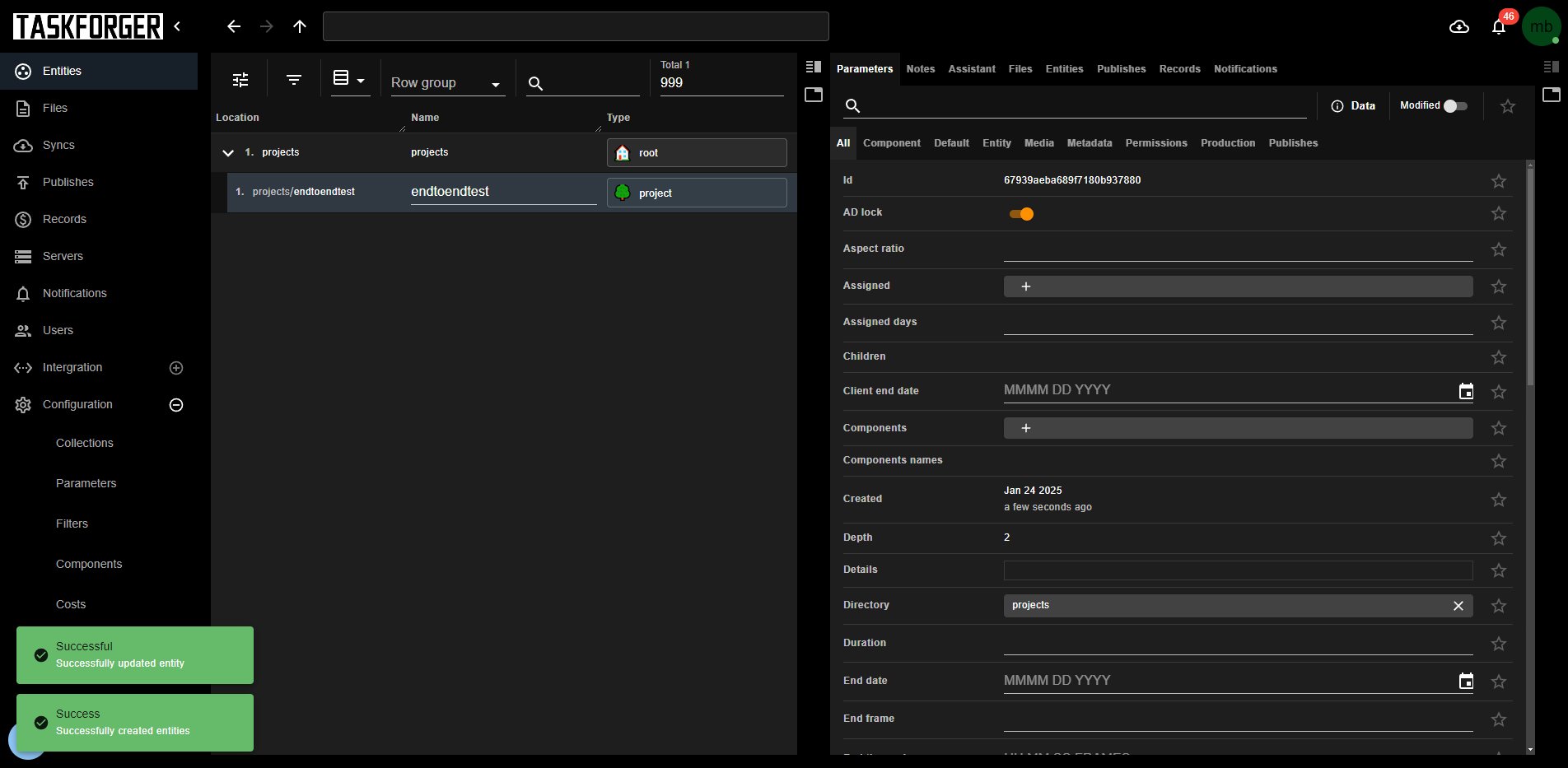Star the Assigned parameter
Viewport: 1568px width, 768px height.
(x=1499, y=286)
